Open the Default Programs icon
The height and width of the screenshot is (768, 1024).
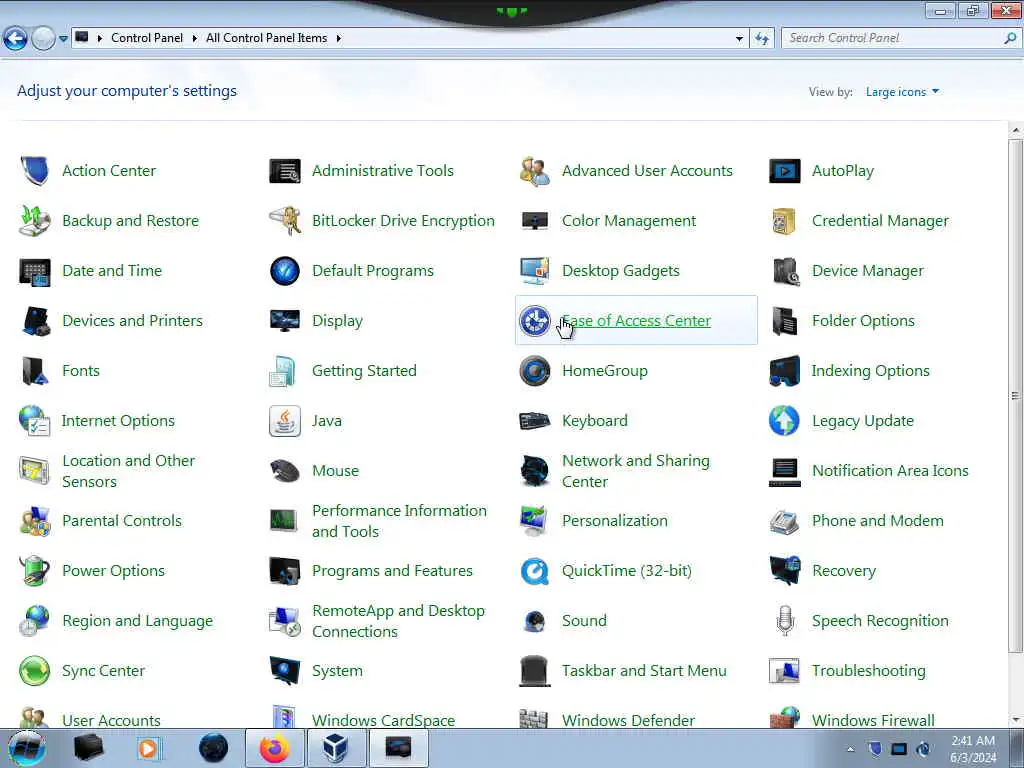(285, 271)
